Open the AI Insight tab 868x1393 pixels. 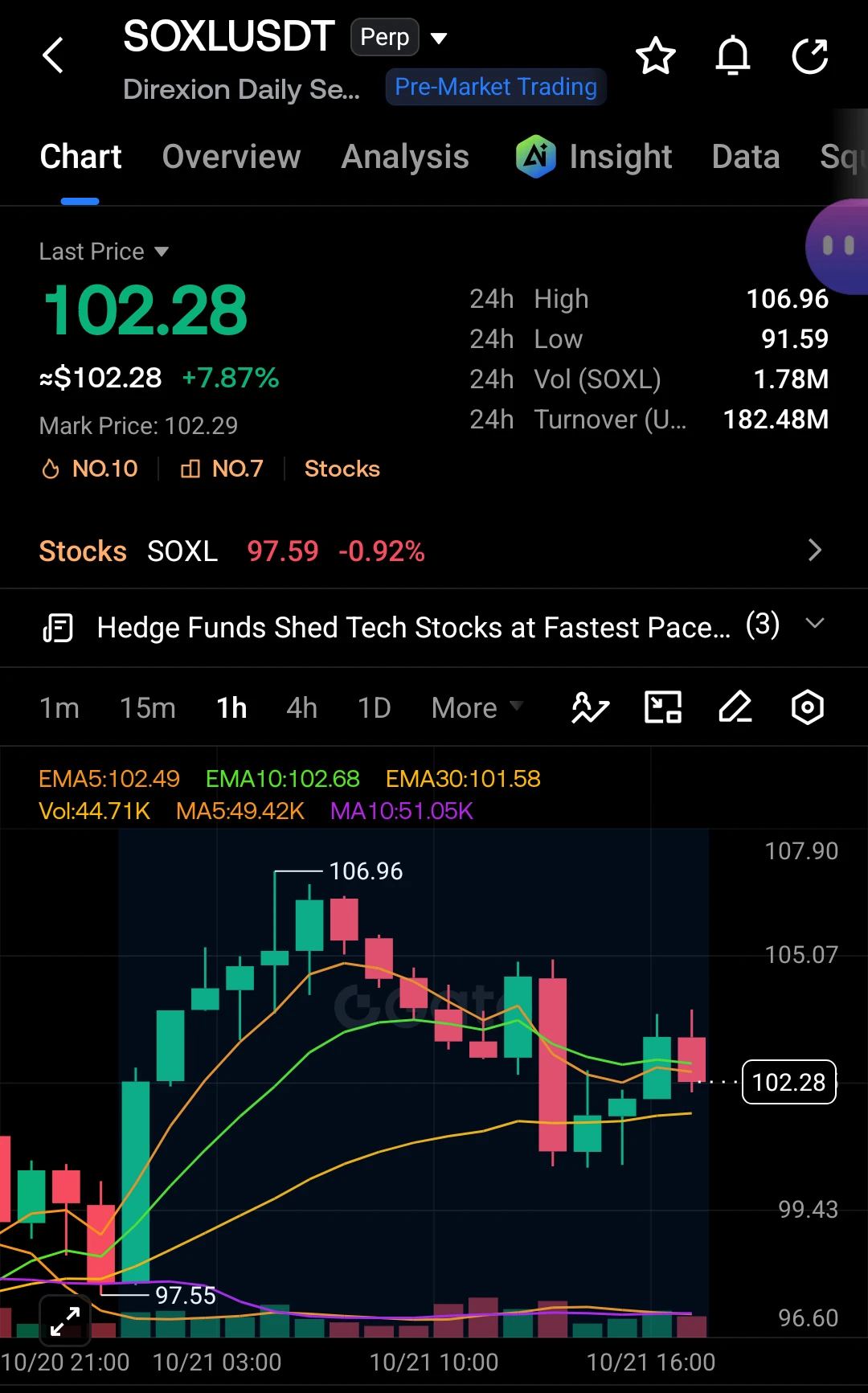(594, 157)
